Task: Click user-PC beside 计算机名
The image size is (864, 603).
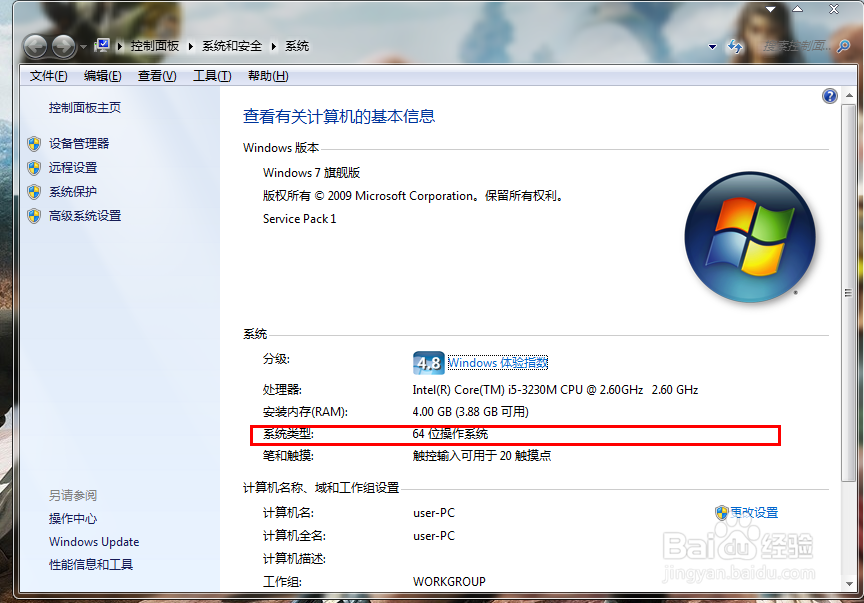Action: 434,513
